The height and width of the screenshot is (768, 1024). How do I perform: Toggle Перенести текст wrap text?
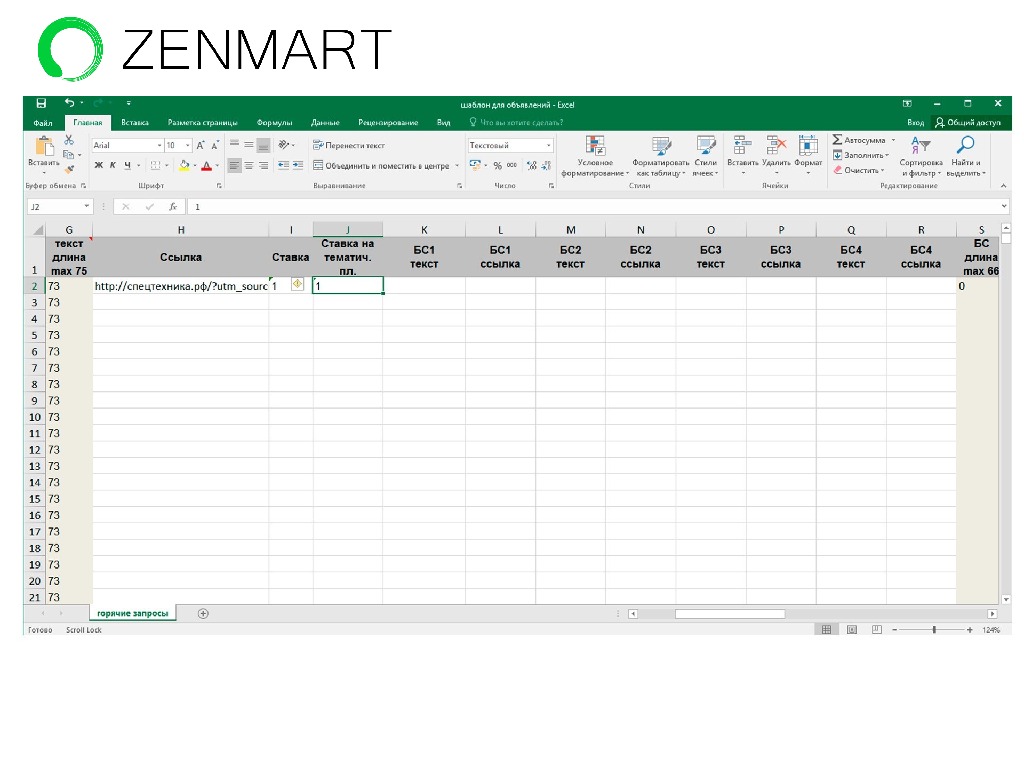[349, 145]
